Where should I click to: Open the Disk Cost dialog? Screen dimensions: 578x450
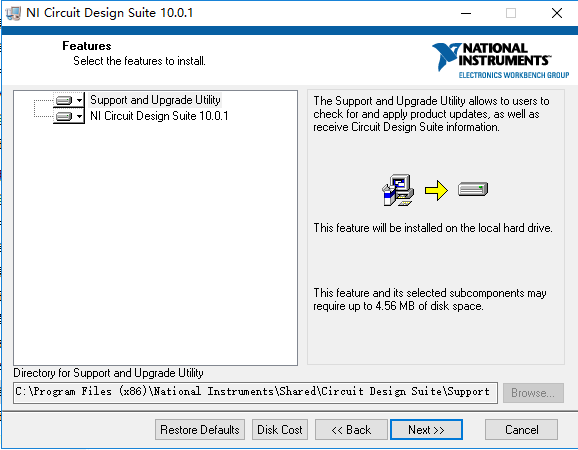(280, 430)
